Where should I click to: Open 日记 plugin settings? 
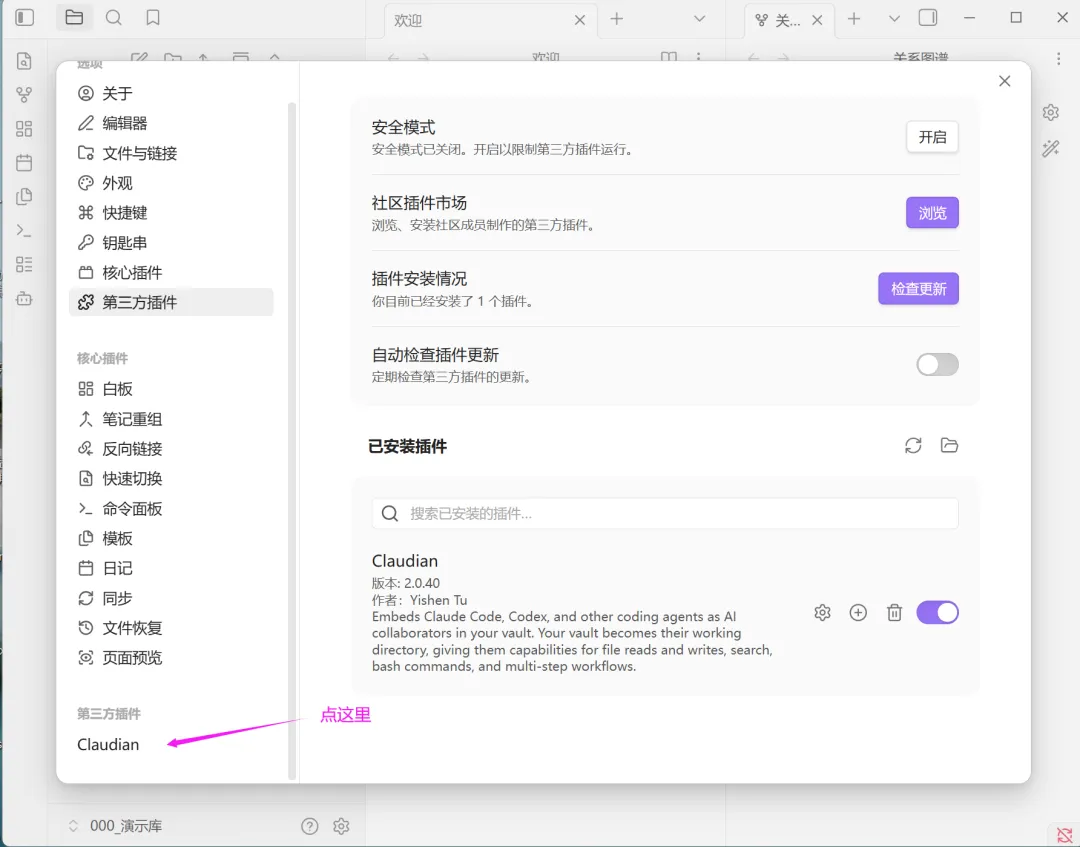172,568
